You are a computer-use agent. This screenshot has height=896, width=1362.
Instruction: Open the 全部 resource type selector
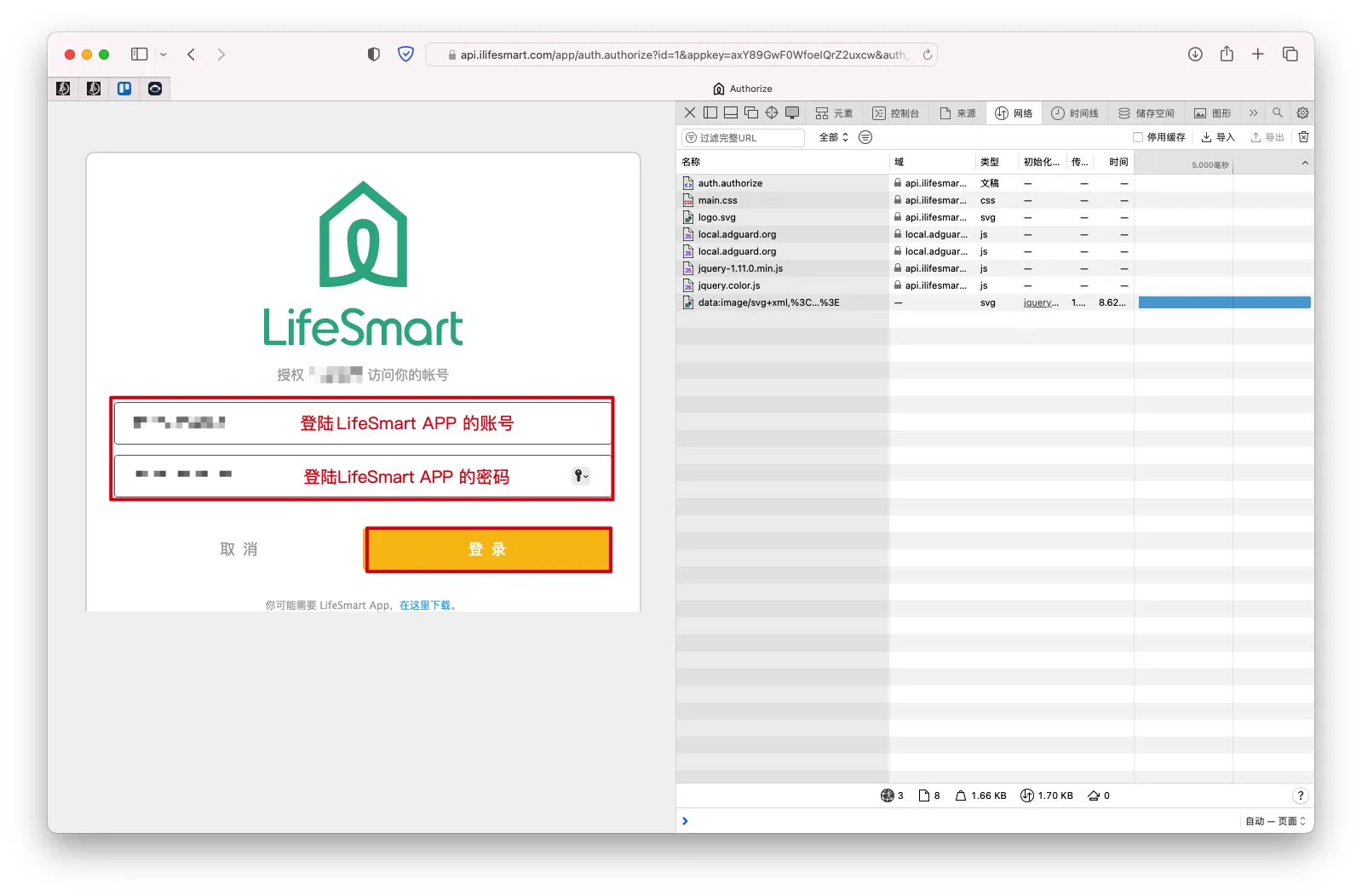(x=834, y=137)
